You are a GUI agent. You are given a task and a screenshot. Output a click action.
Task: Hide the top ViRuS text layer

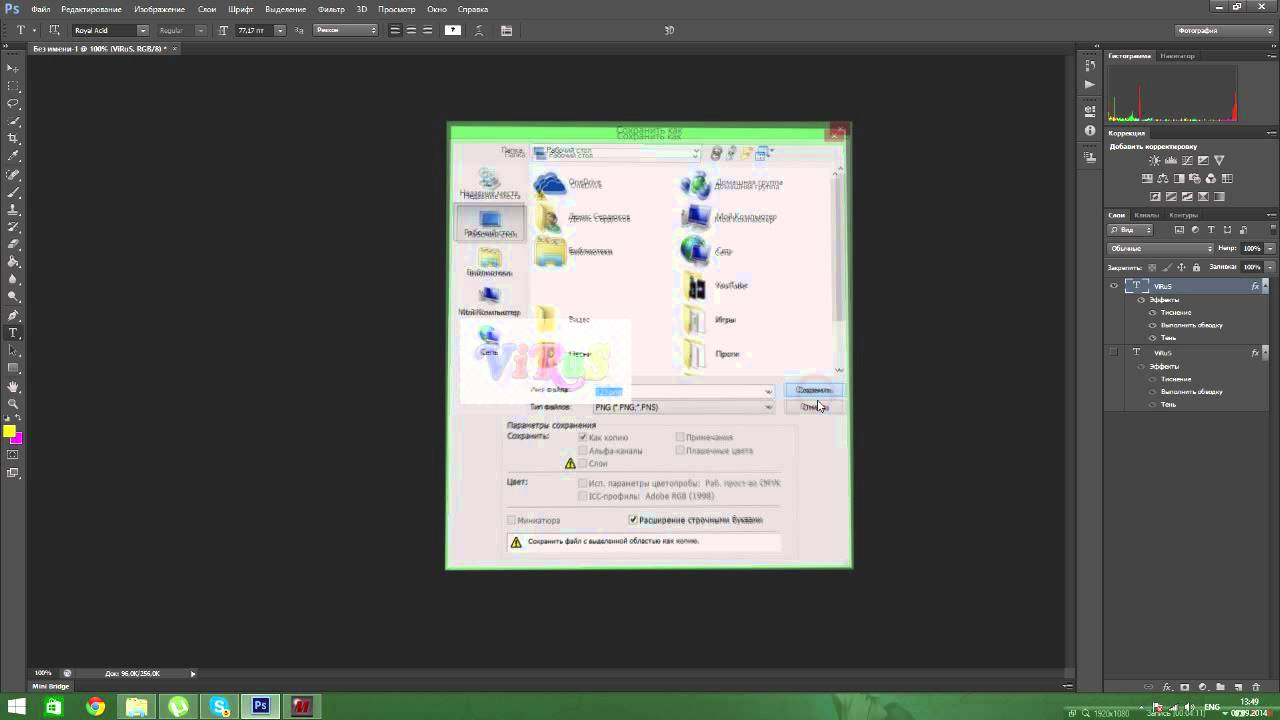(1113, 286)
